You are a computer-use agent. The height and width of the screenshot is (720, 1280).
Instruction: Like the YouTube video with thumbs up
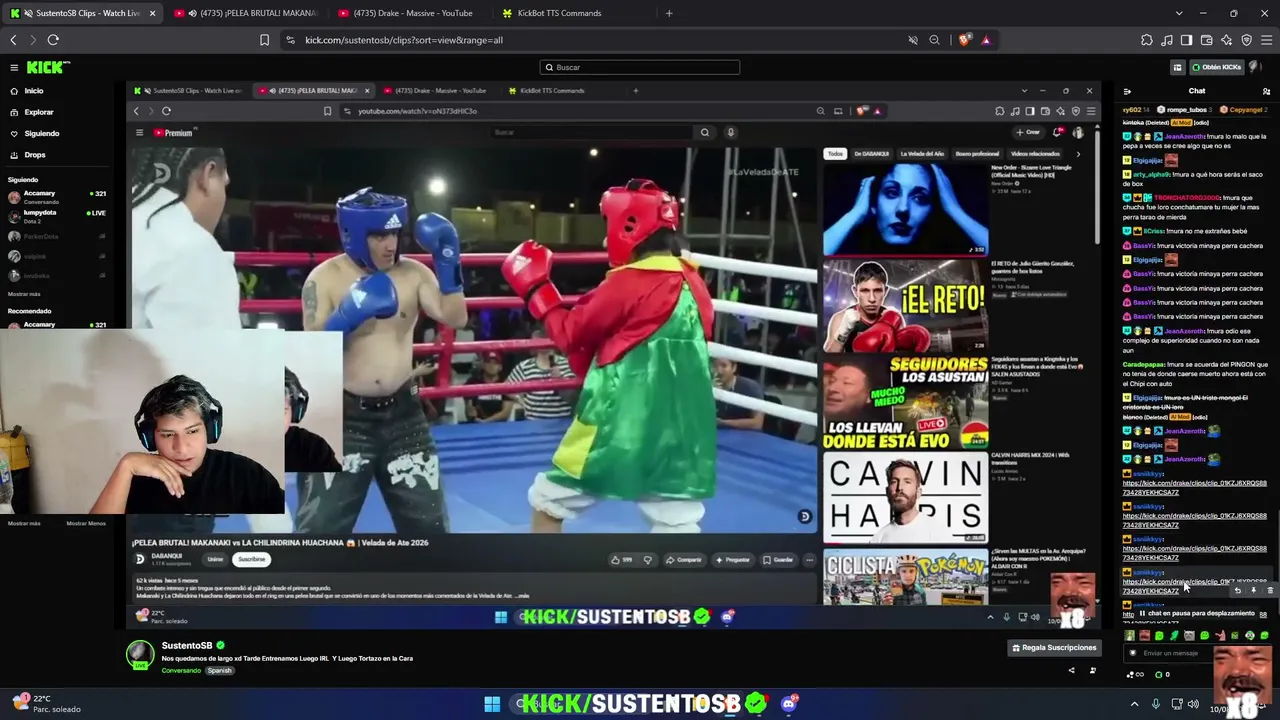[x=622, y=560]
